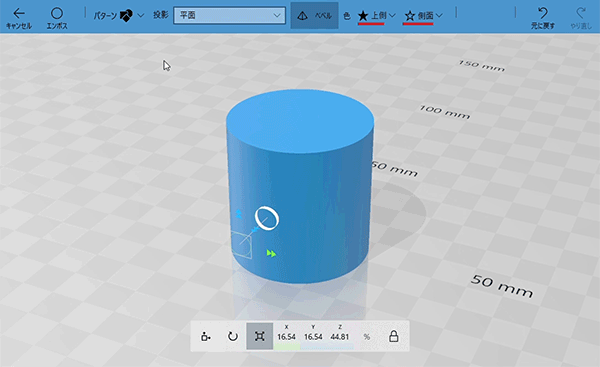Screen dimensions: 600x367
Task: Toggle the ベベル bevel option
Action: (x=314, y=16)
